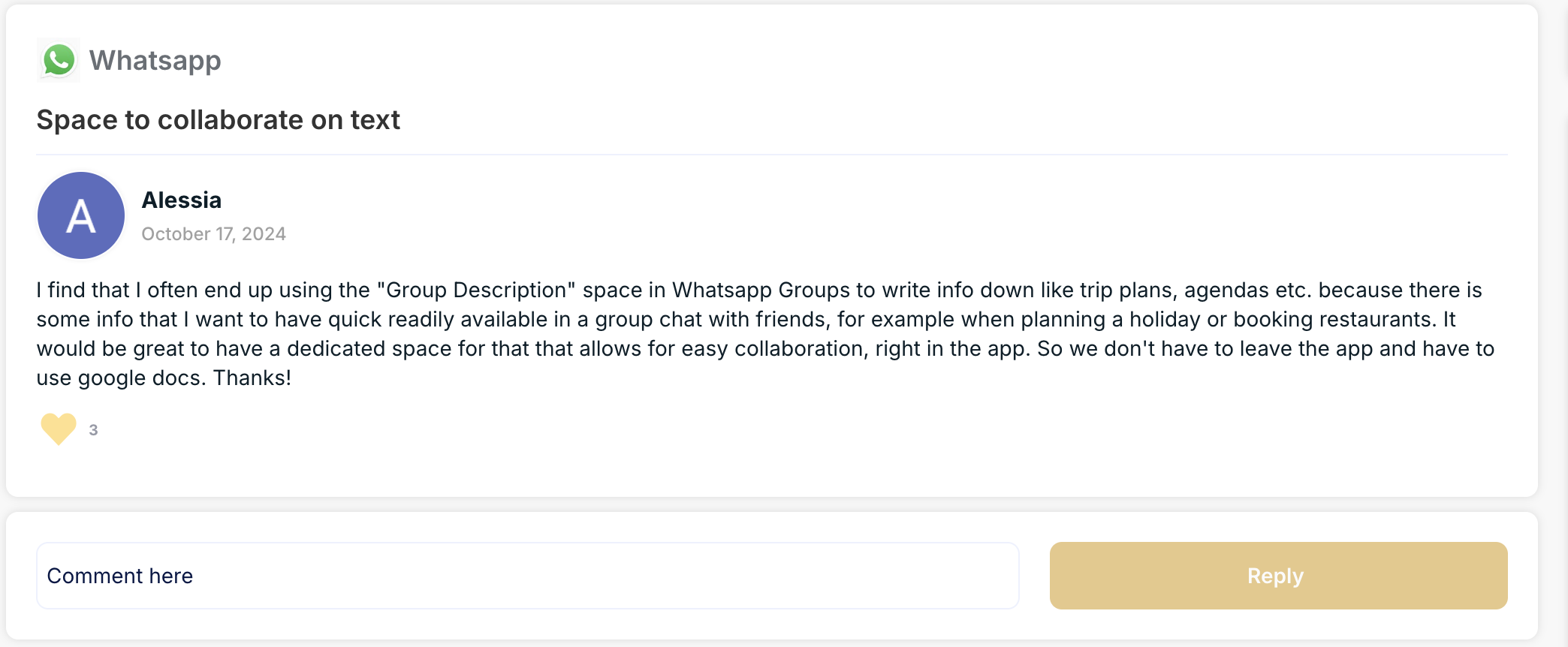The height and width of the screenshot is (647, 1568).
Task: Focus the "Comment here" input field
Action: coord(527,576)
